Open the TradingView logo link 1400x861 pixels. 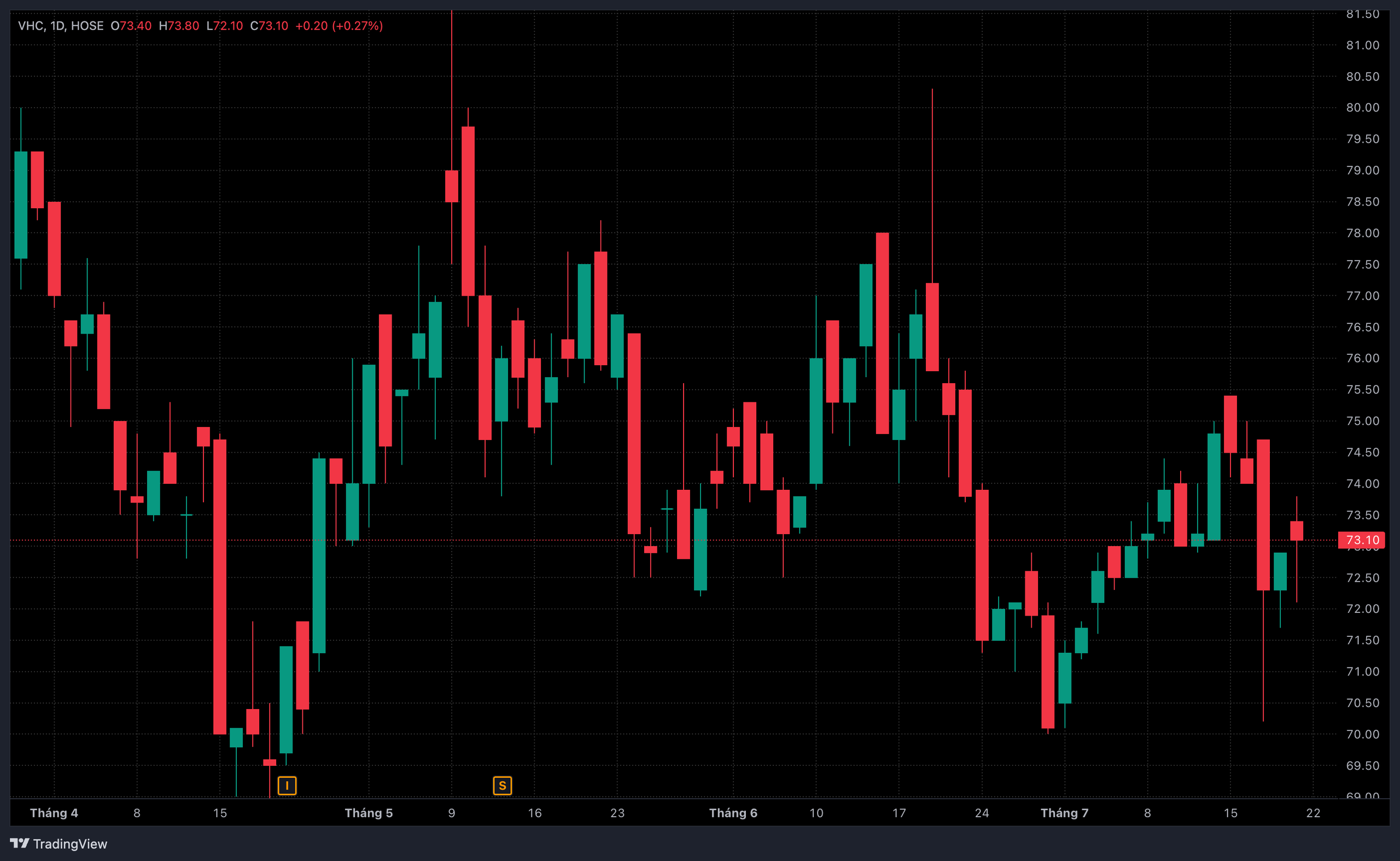(59, 844)
